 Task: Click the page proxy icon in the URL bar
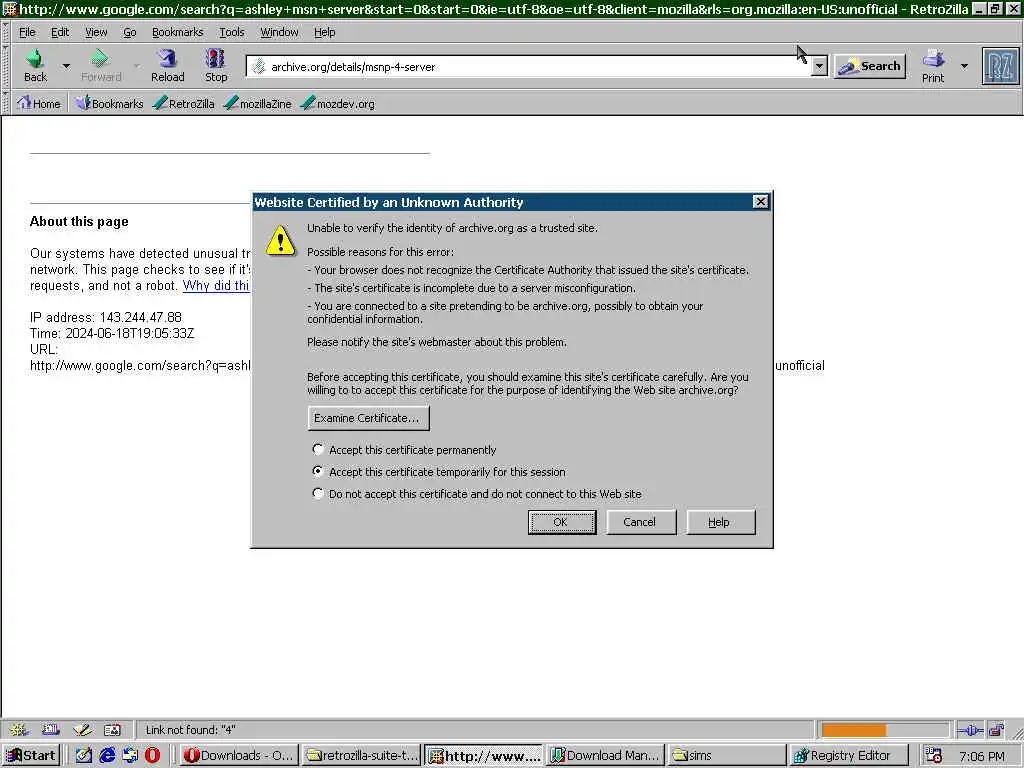coord(259,66)
